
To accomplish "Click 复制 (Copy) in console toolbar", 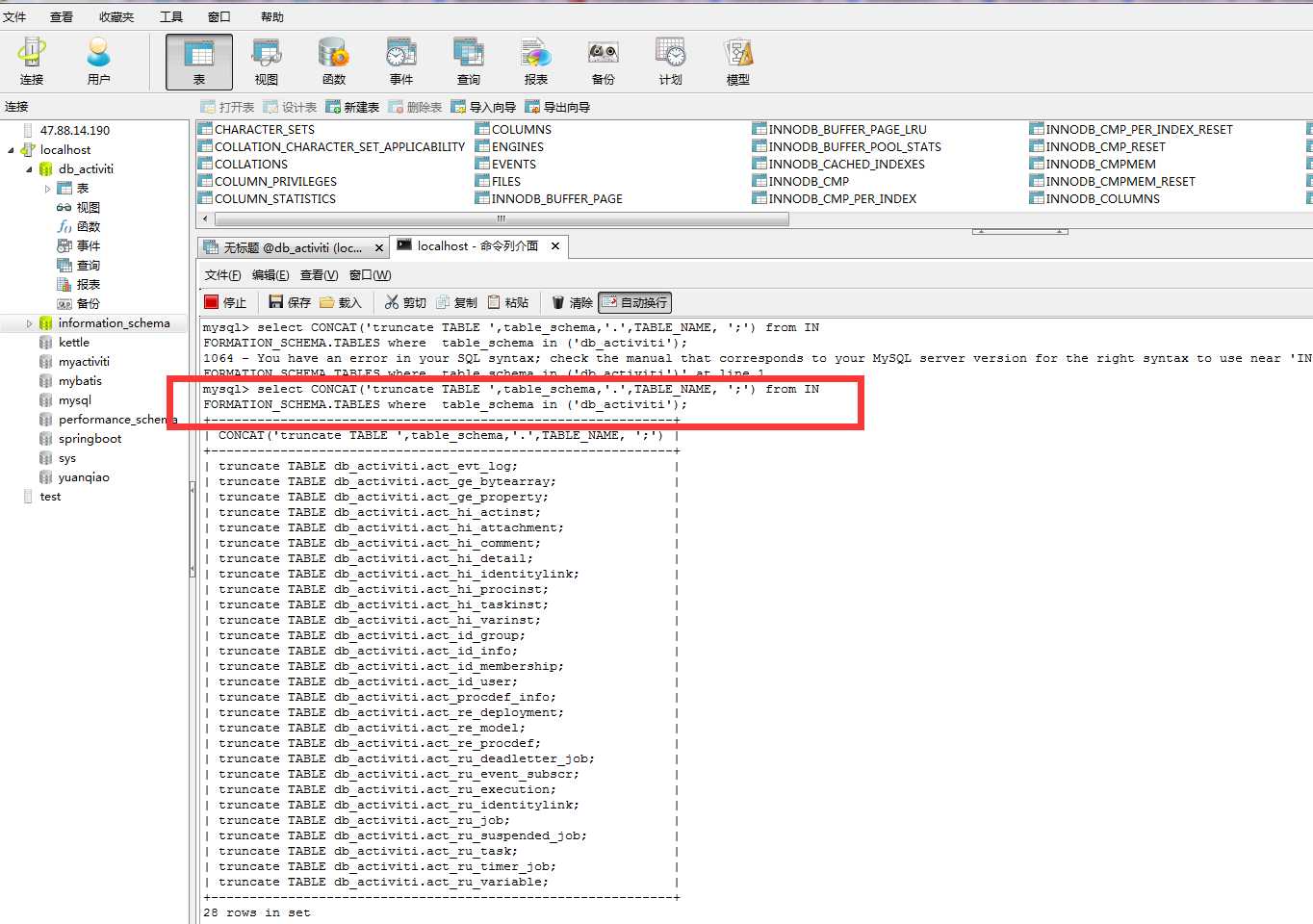I will [456, 302].
